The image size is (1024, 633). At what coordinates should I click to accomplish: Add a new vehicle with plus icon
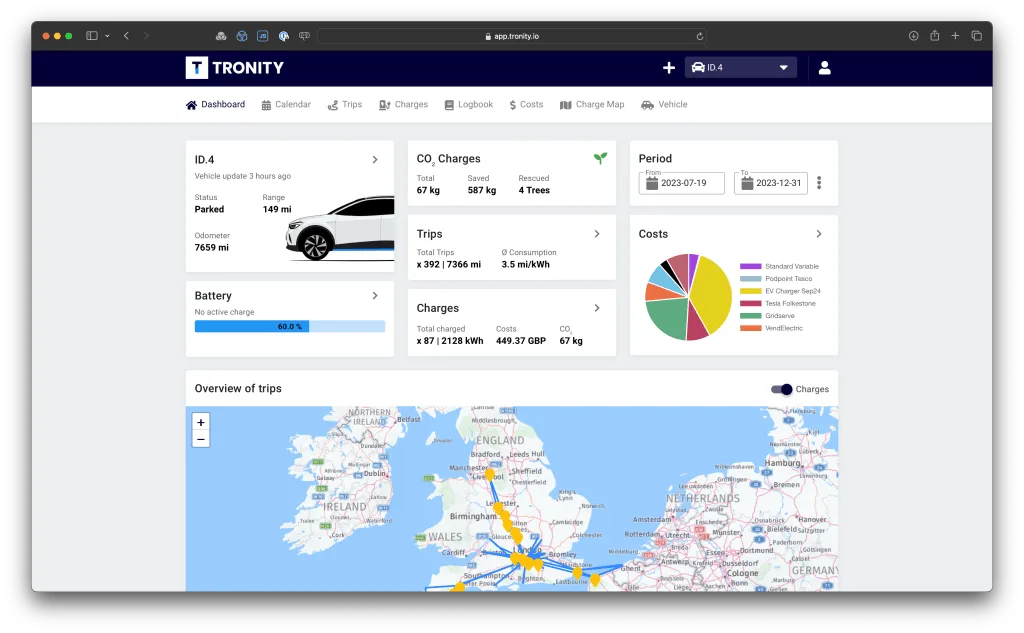(x=669, y=68)
